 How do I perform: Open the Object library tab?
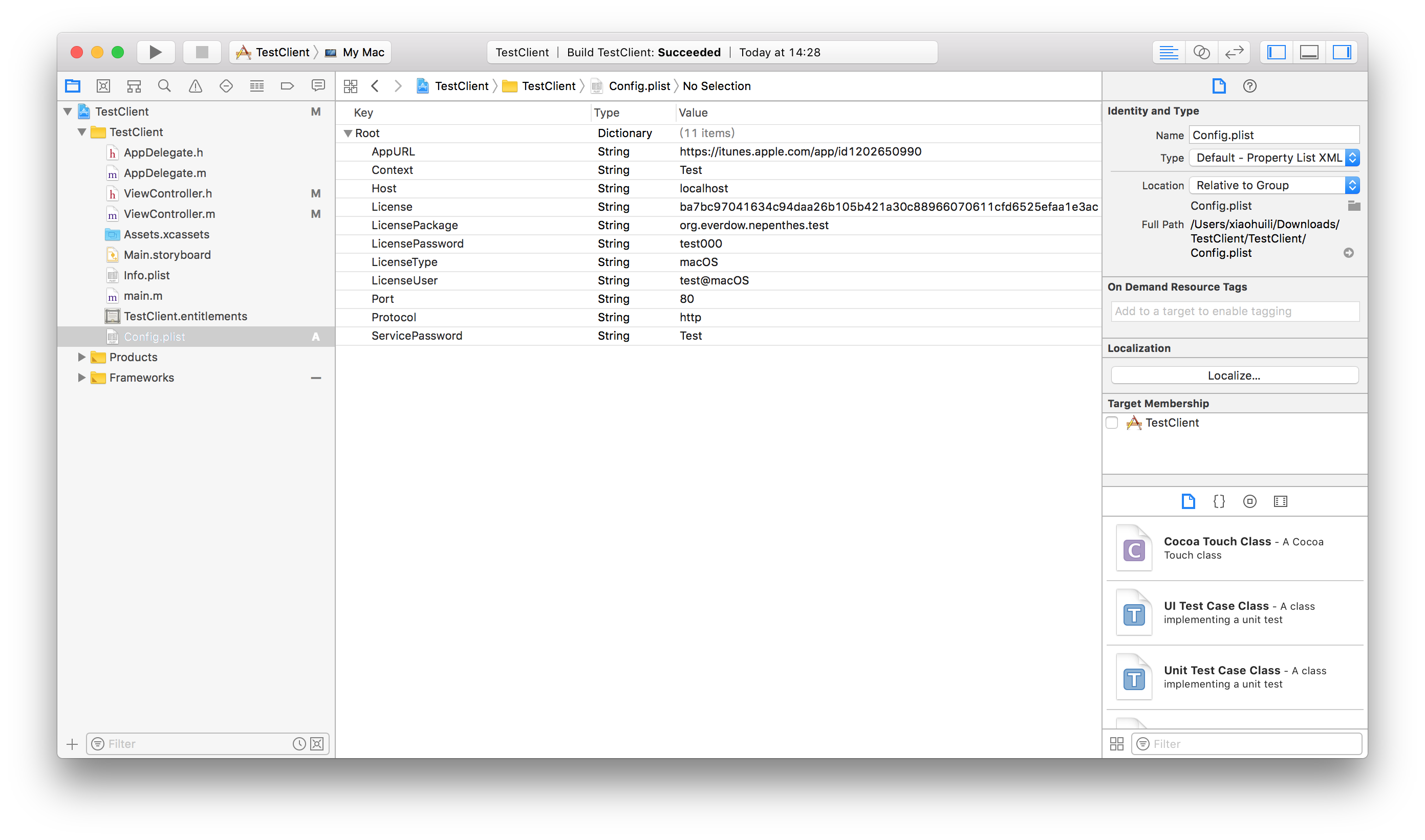click(1249, 501)
